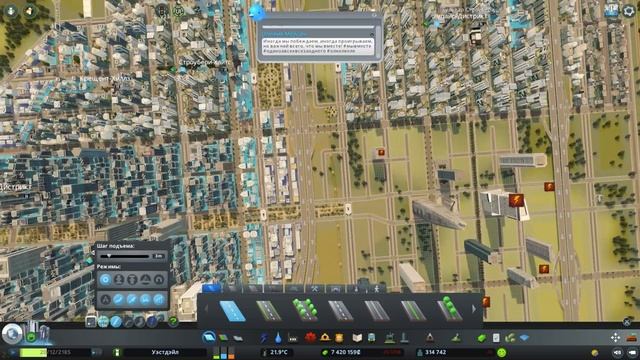Image resolution: width=640 pixels, height=360 pixels.
Task: Close the Chirper message panel
Action: [373, 16]
